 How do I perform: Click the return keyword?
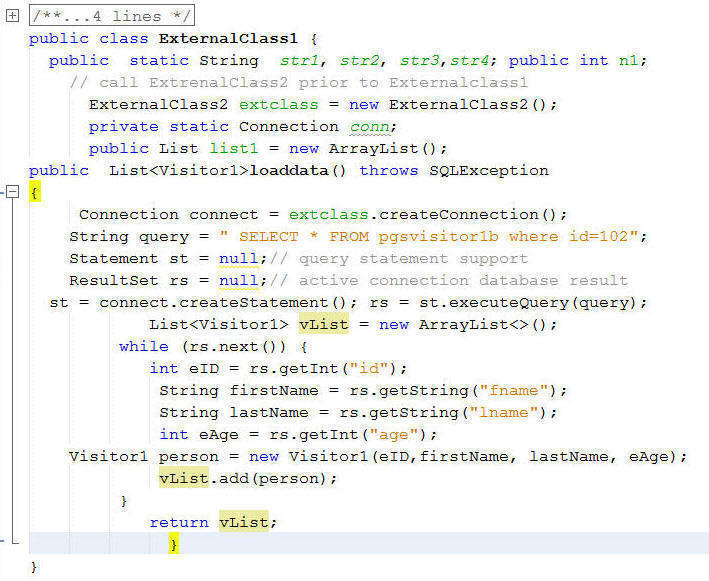(x=179, y=522)
